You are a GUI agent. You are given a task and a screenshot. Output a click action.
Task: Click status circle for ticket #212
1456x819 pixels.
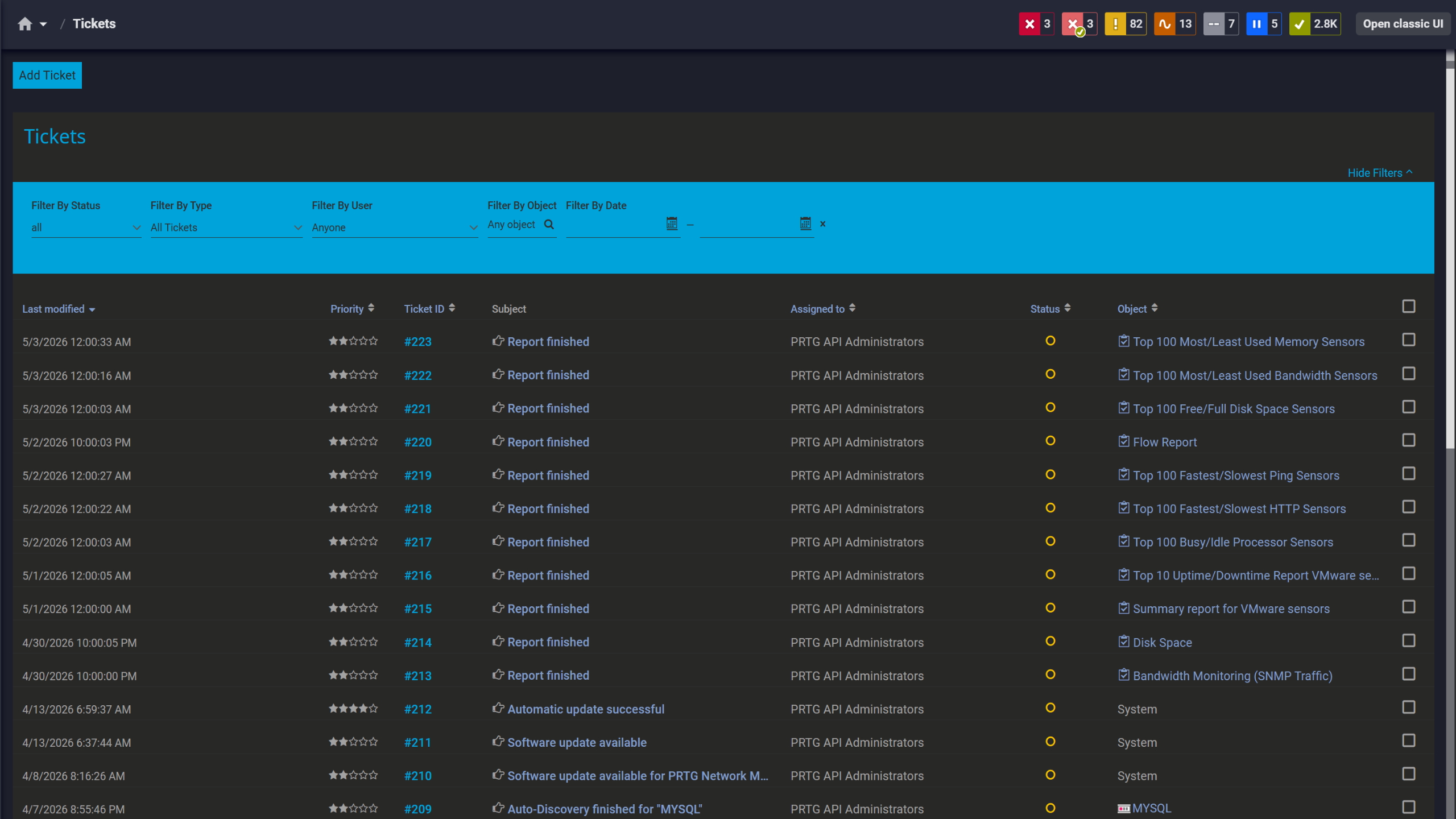click(1050, 708)
